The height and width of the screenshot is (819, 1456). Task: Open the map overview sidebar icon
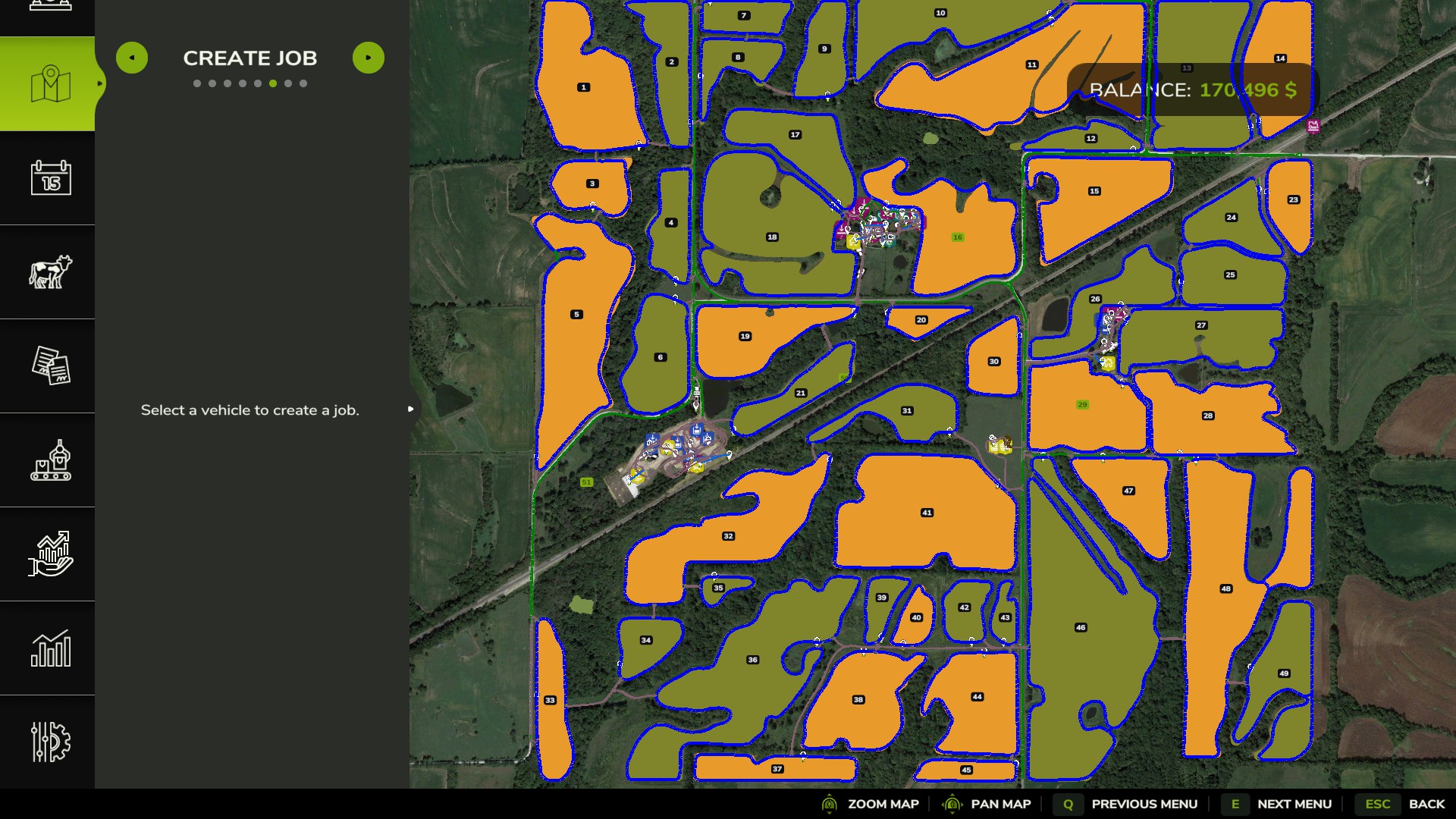click(x=50, y=84)
